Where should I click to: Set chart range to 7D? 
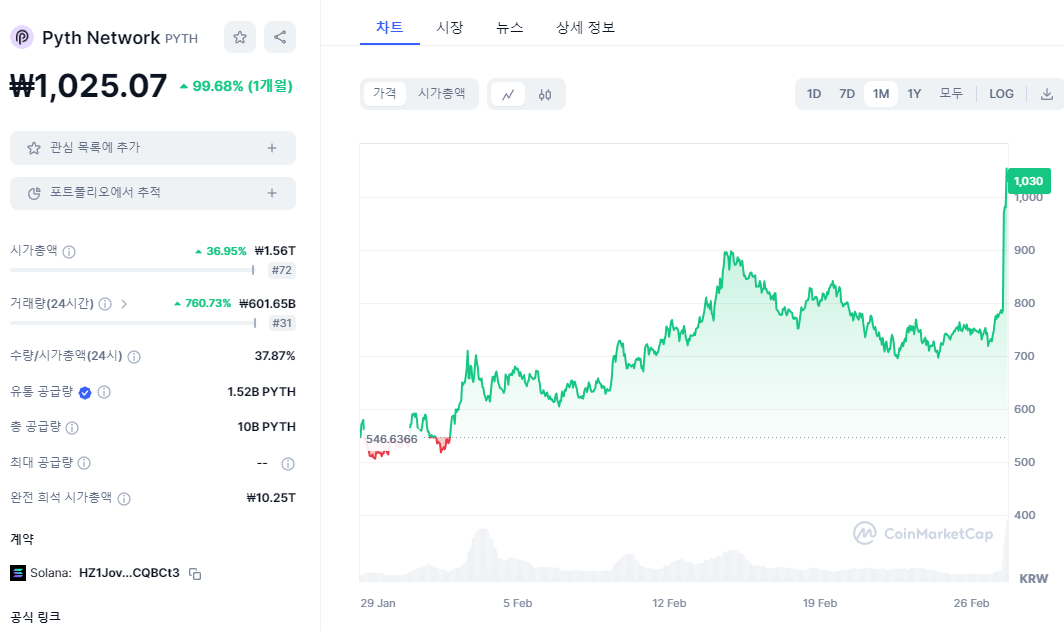pyautogui.click(x=847, y=94)
